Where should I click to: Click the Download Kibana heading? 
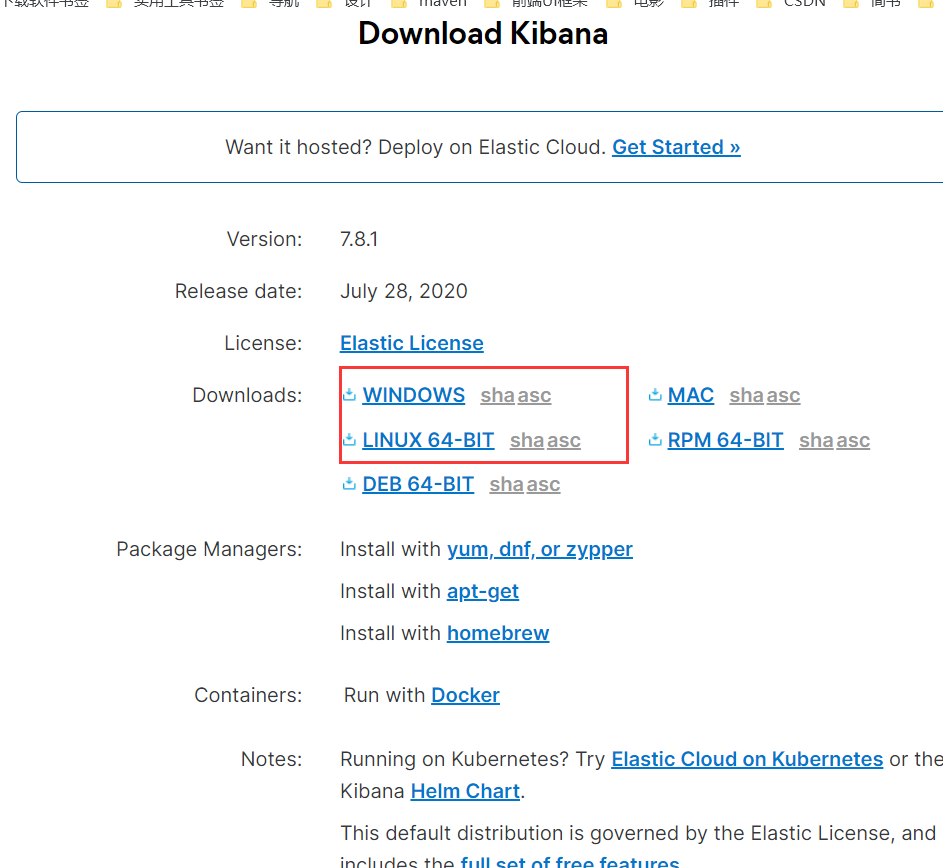tap(483, 33)
